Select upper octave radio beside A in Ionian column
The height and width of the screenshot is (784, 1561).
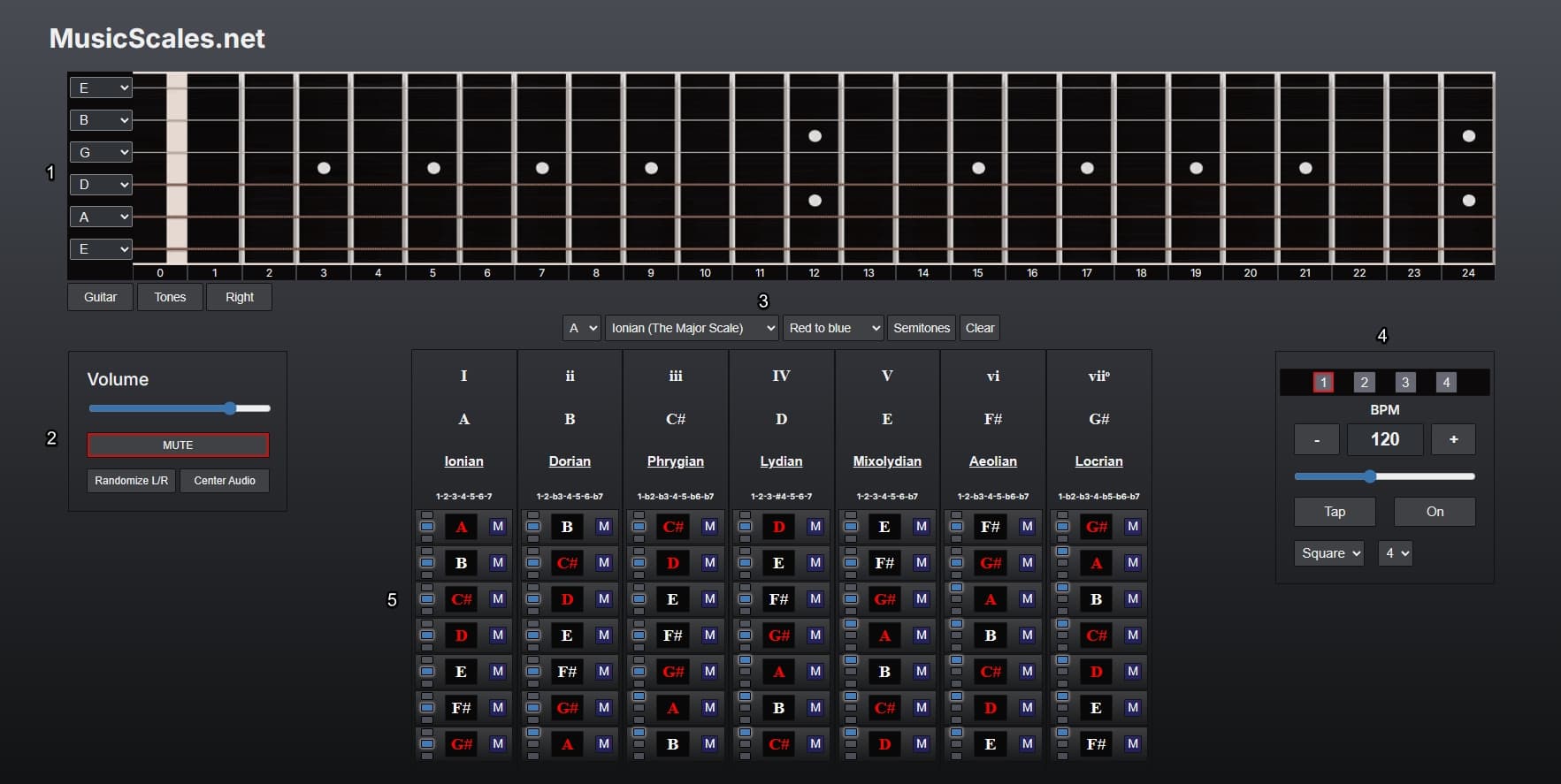(427, 515)
